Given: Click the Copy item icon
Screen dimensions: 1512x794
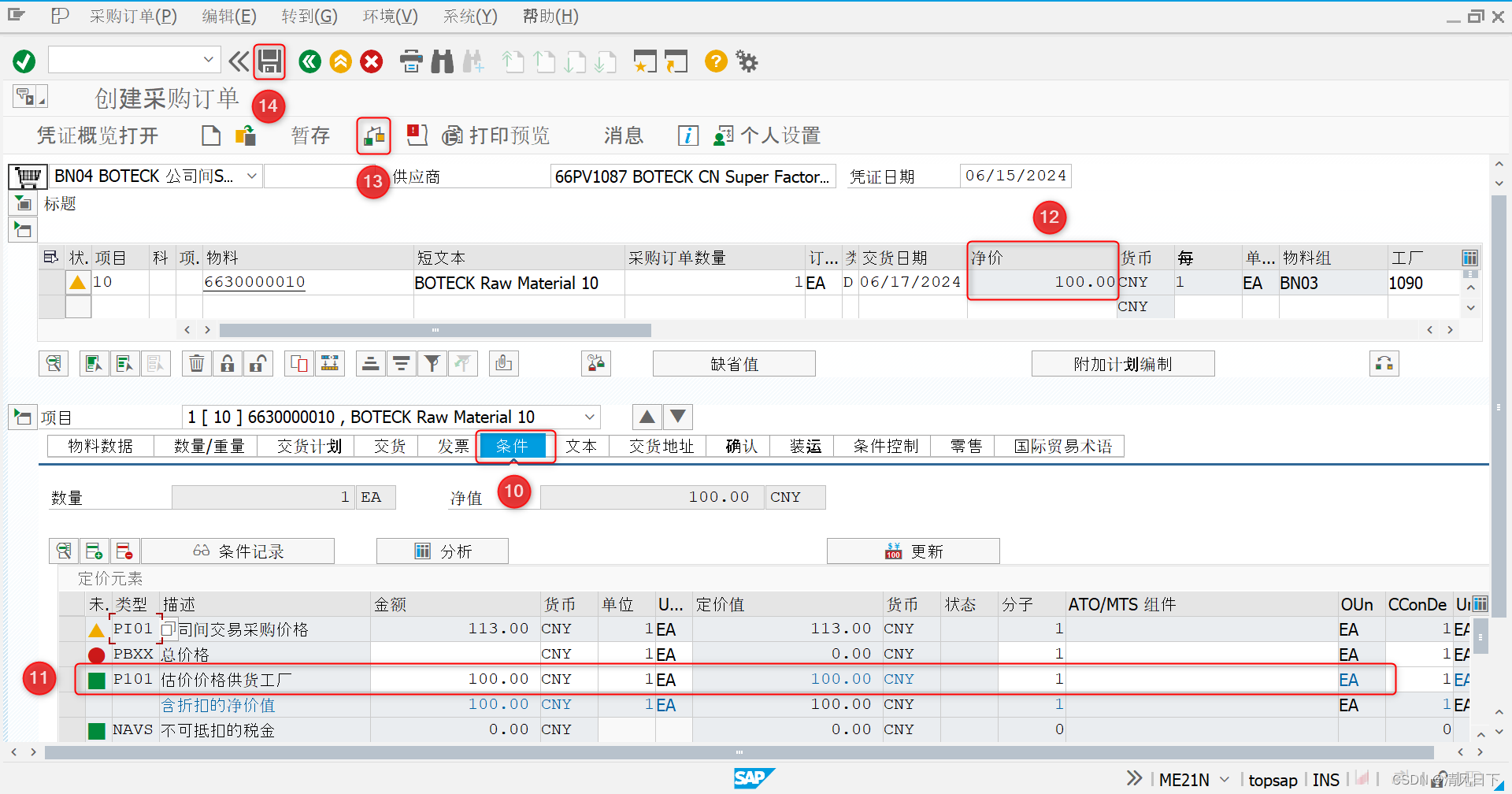Looking at the screenshot, I should tap(299, 363).
